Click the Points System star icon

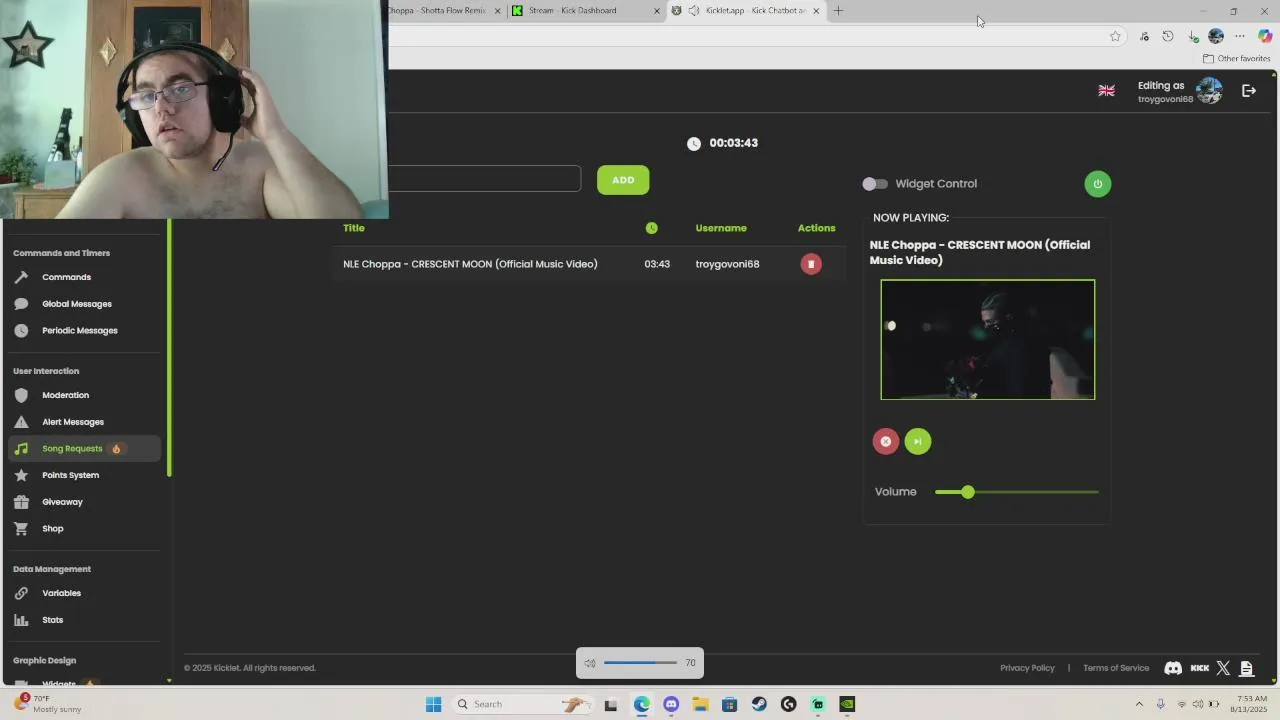[21, 475]
